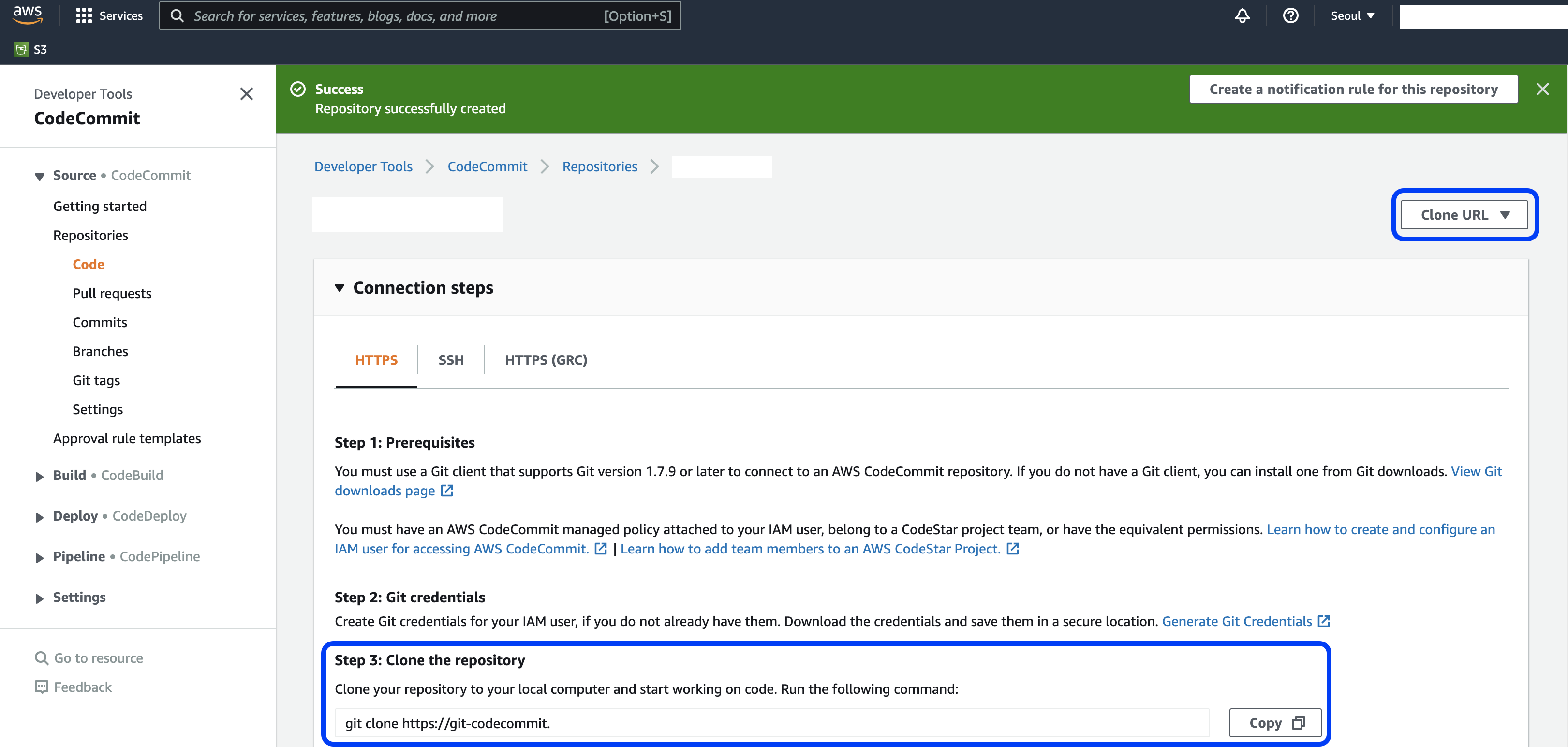The image size is (1568, 747).
Task: Click external link icon after CodeStar Project link
Action: click(1013, 549)
